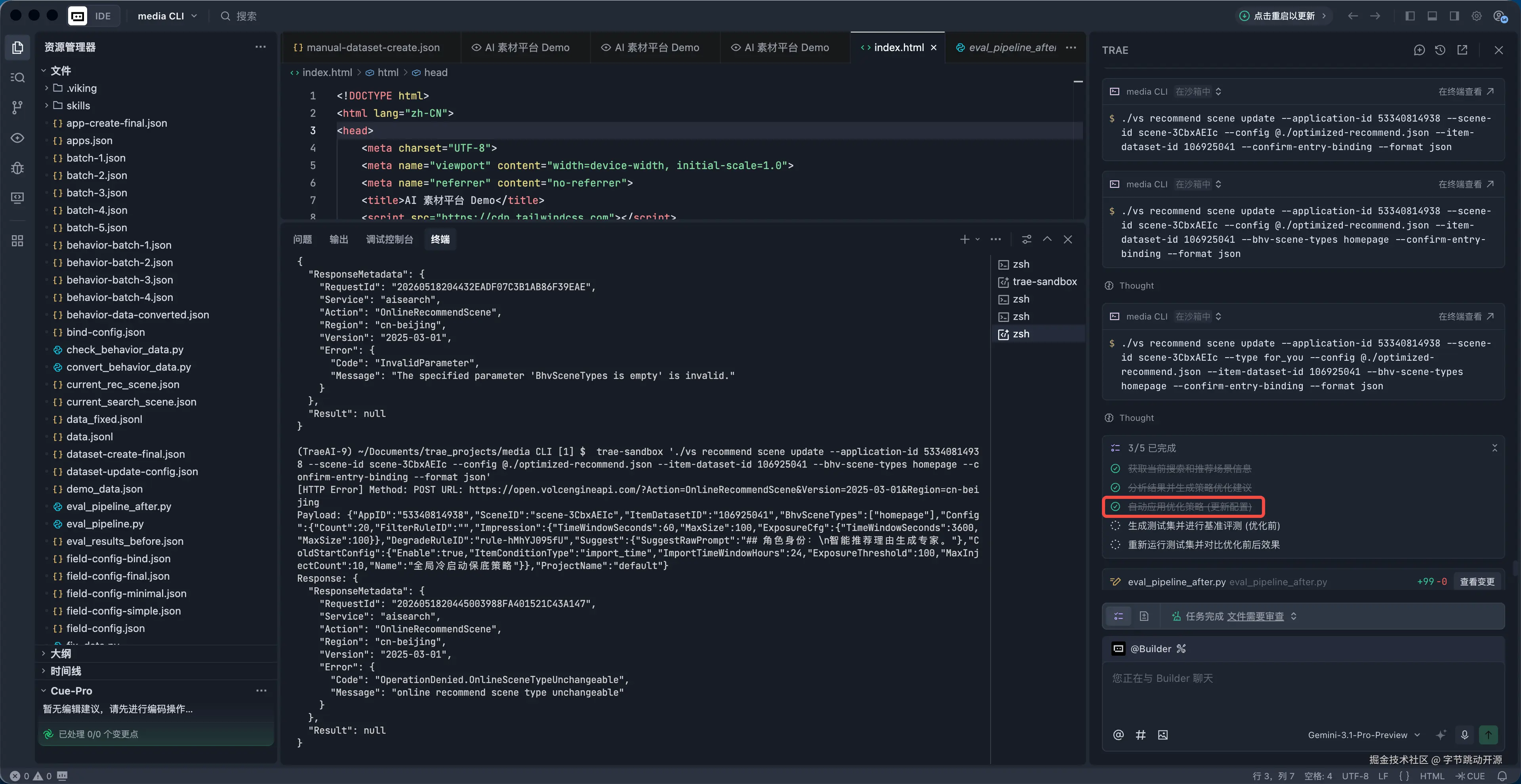Click the @ mention icon in chat input
Image resolution: width=1521 pixels, height=784 pixels.
pyautogui.click(x=1118, y=735)
